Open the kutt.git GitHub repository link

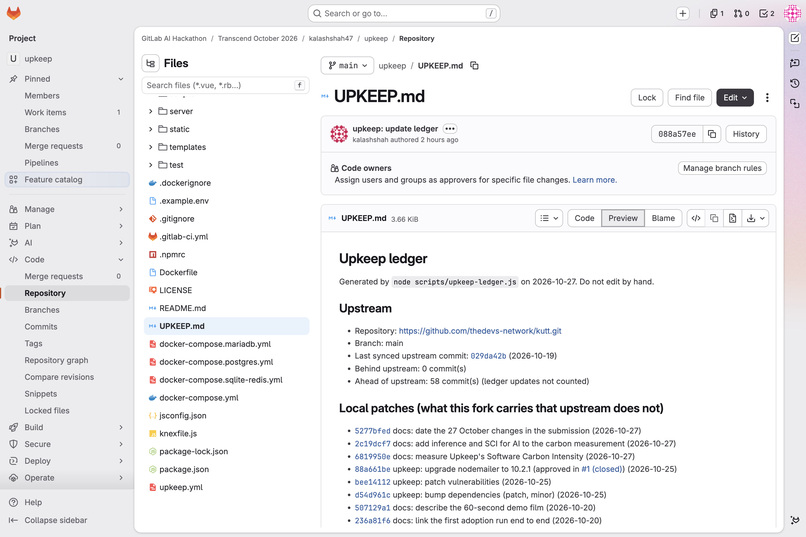[480, 331]
